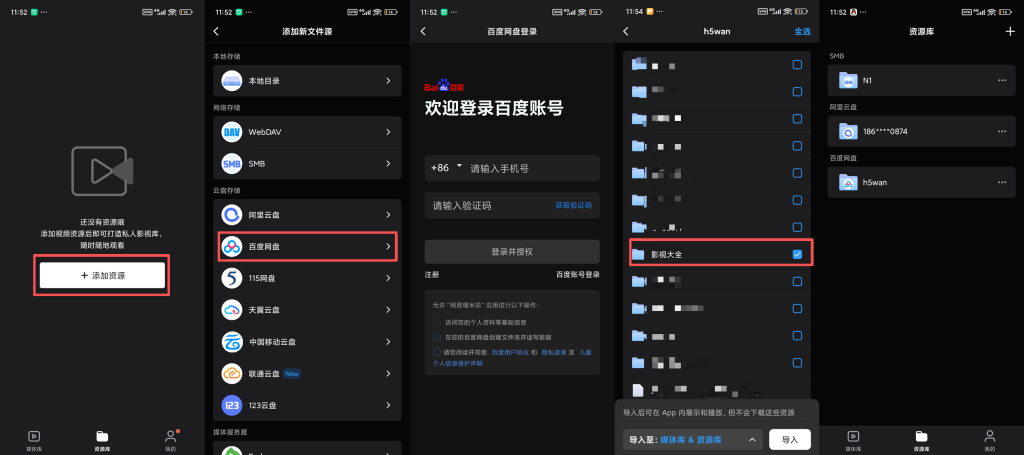Check the 请您阅读并同意 agreement box

point(437,352)
